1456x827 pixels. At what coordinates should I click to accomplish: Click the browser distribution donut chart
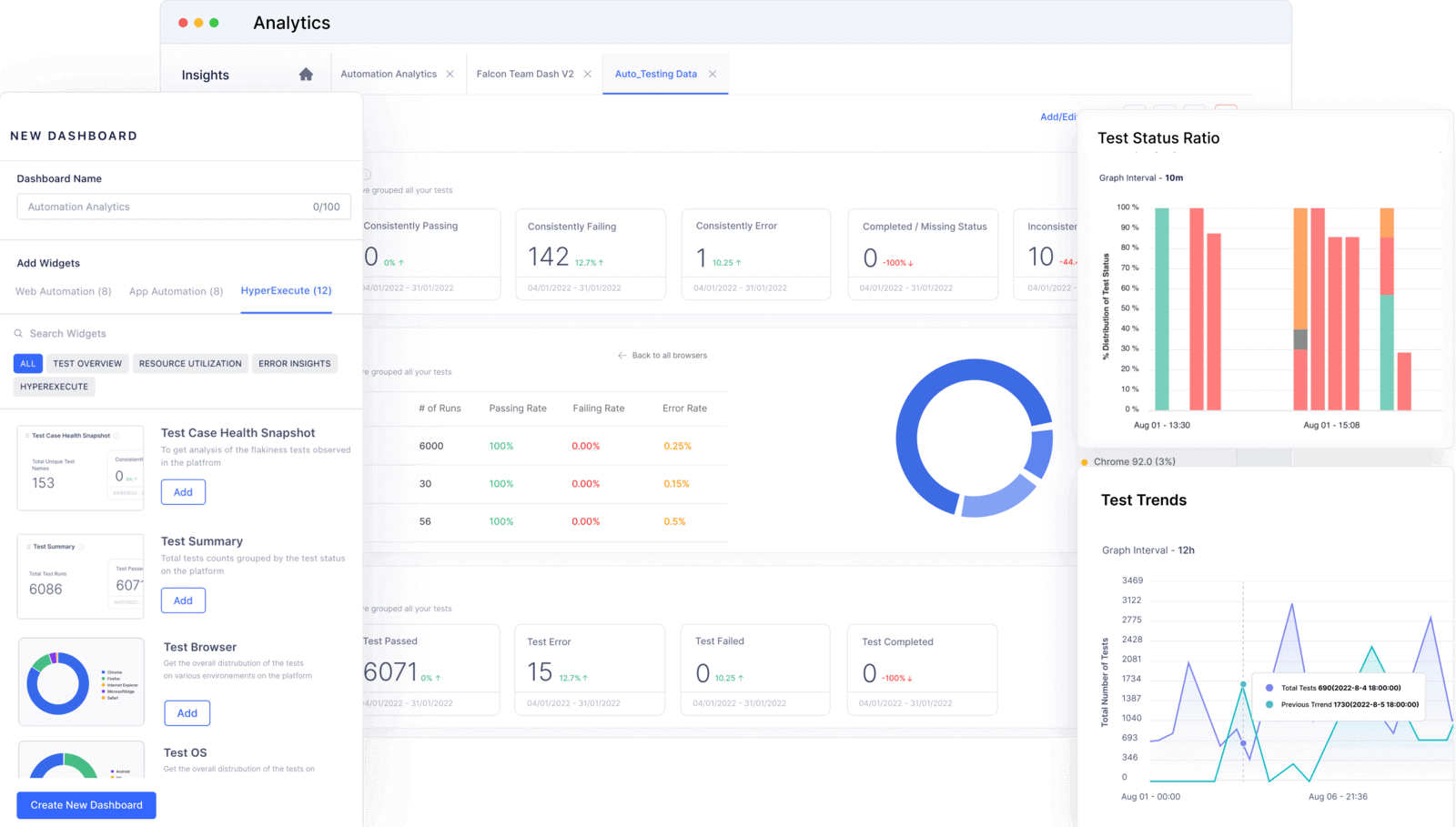pyautogui.click(x=975, y=438)
